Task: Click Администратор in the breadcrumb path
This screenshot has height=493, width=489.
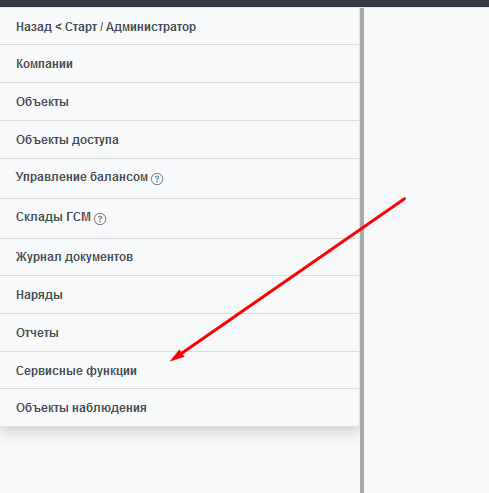Action: (151, 27)
